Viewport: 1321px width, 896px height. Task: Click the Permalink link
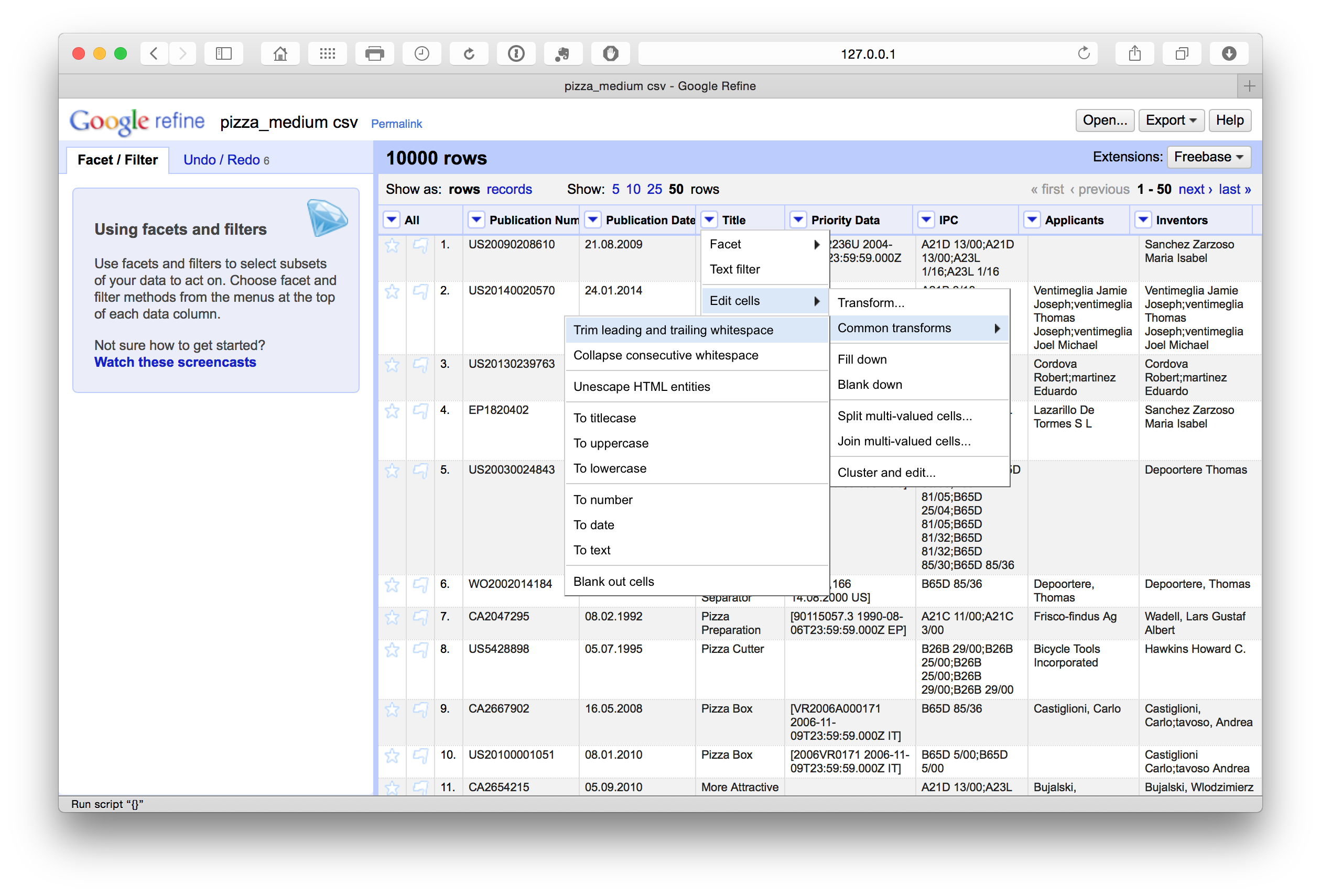point(396,124)
